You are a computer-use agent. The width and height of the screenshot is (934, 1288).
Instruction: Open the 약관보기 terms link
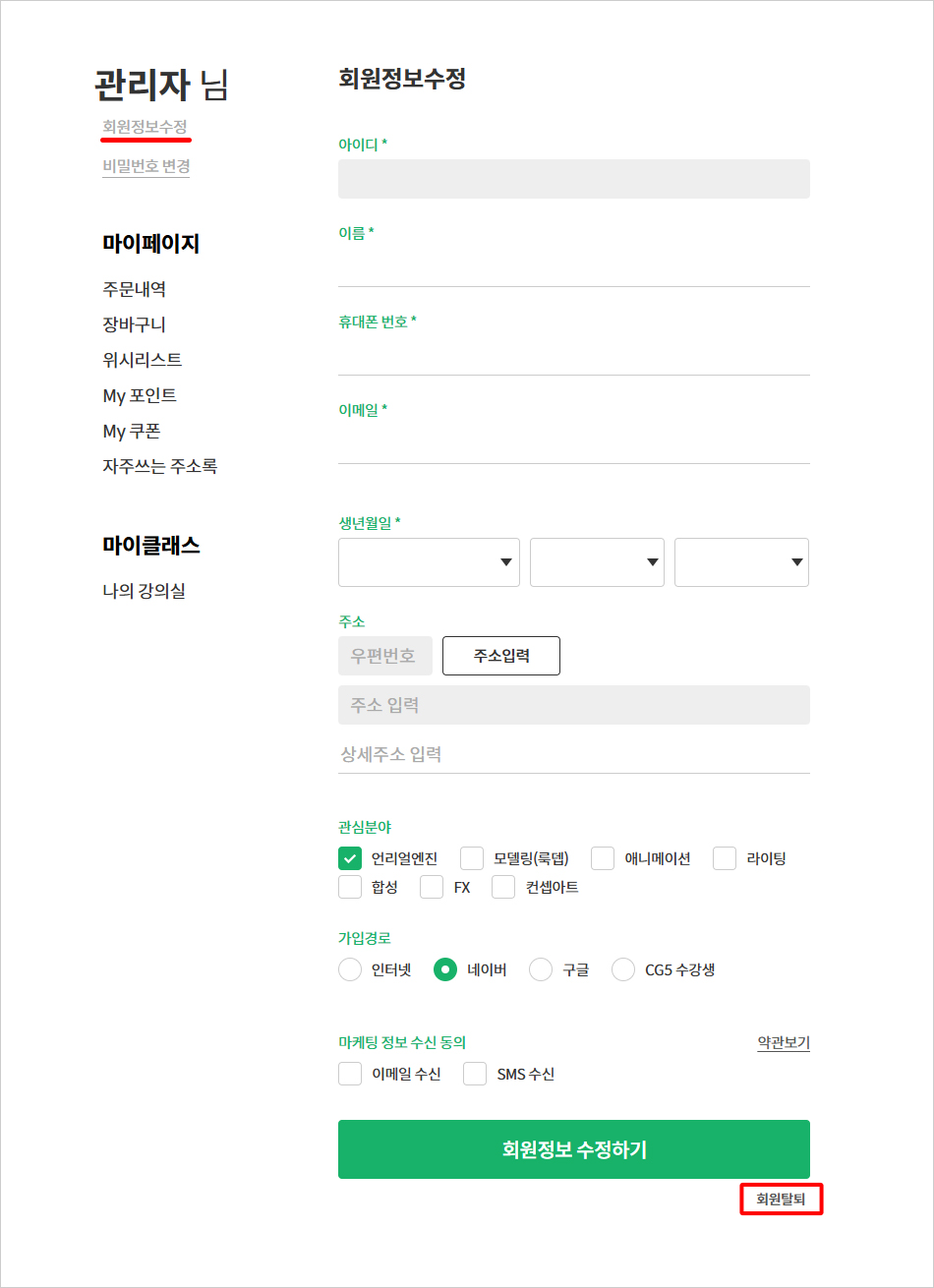[783, 1042]
